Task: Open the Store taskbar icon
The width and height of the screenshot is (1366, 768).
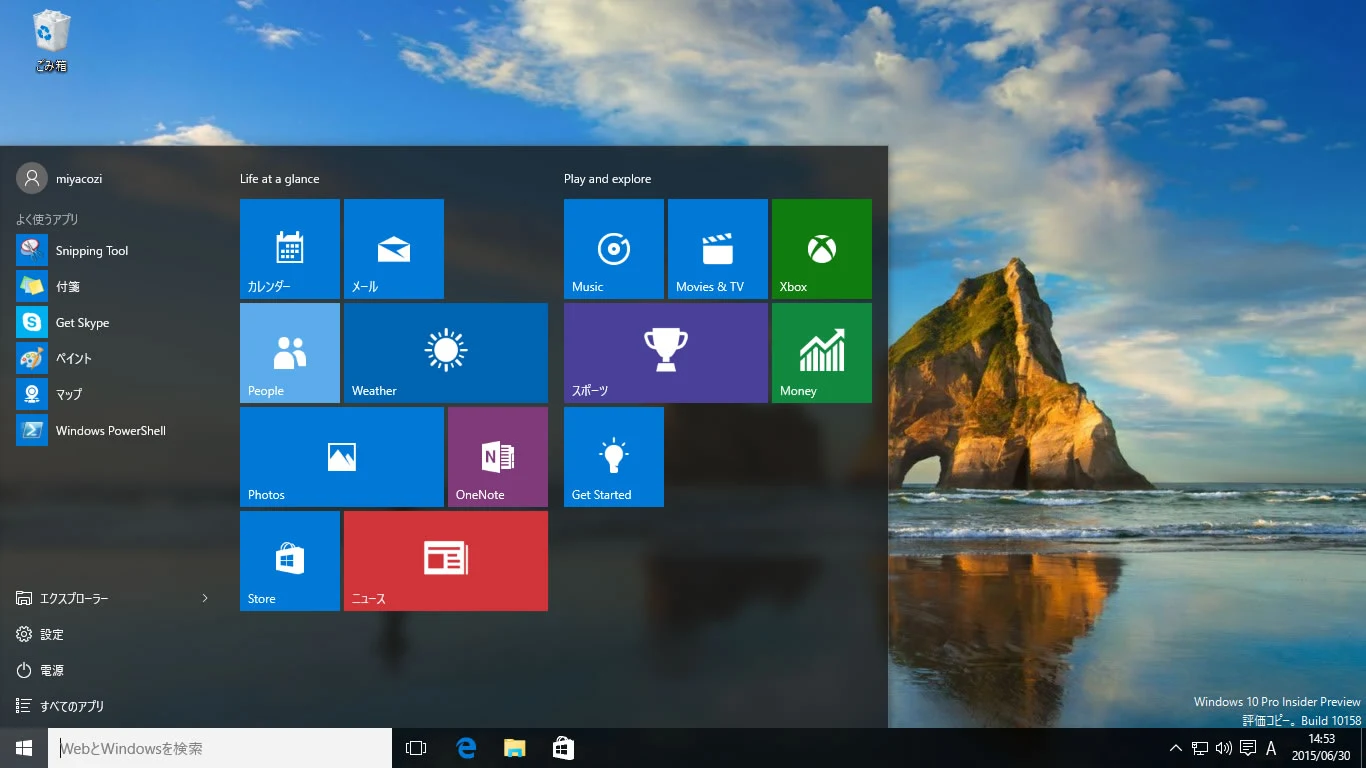Action: click(x=563, y=748)
